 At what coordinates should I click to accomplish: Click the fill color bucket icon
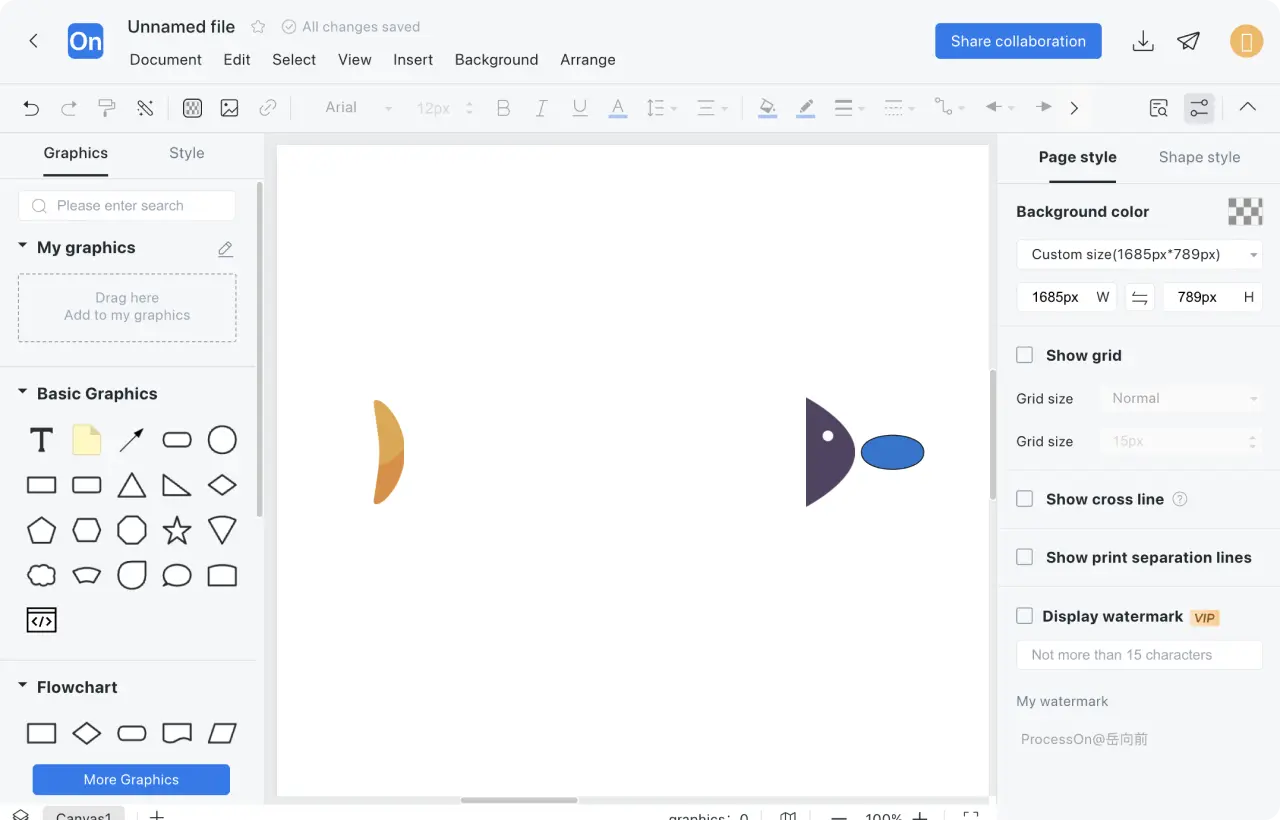767,108
